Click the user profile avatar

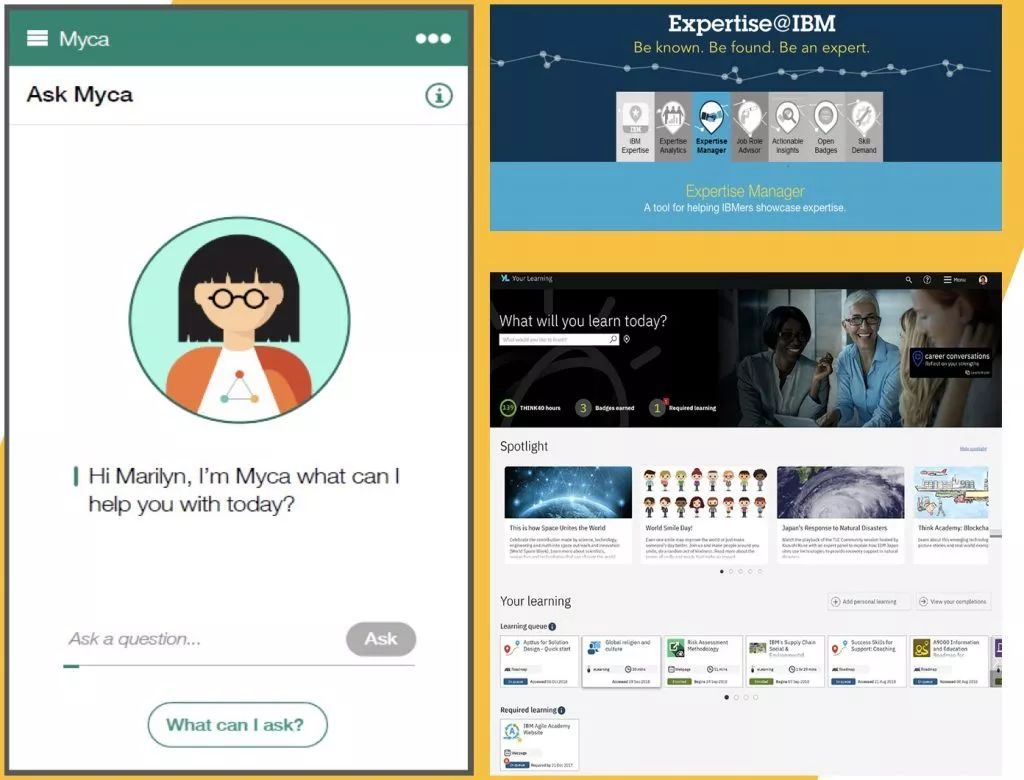[983, 280]
